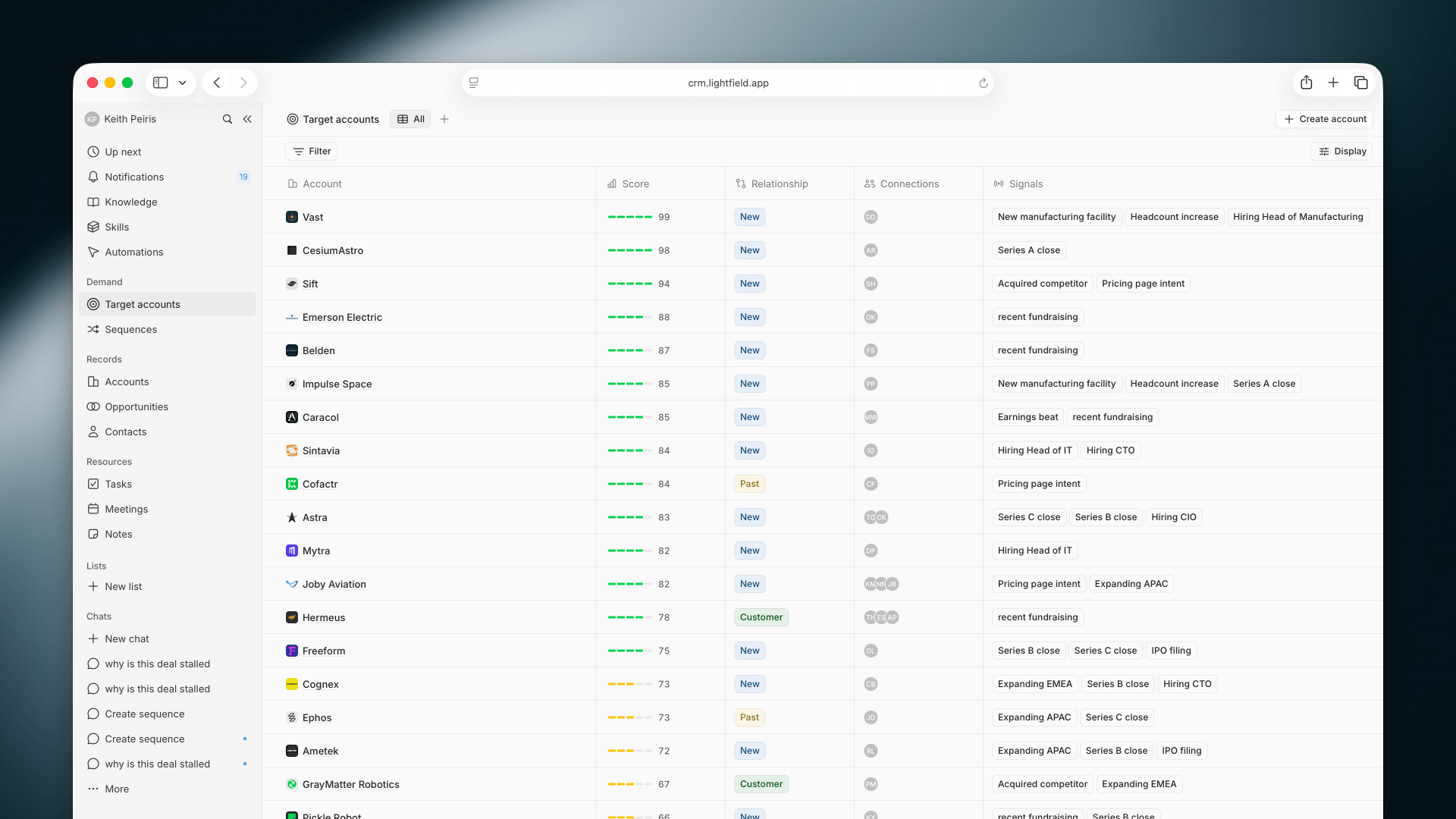Click the Past relationship tag for Cofactr
Image resolution: width=1456 pixels, height=819 pixels.
[749, 484]
